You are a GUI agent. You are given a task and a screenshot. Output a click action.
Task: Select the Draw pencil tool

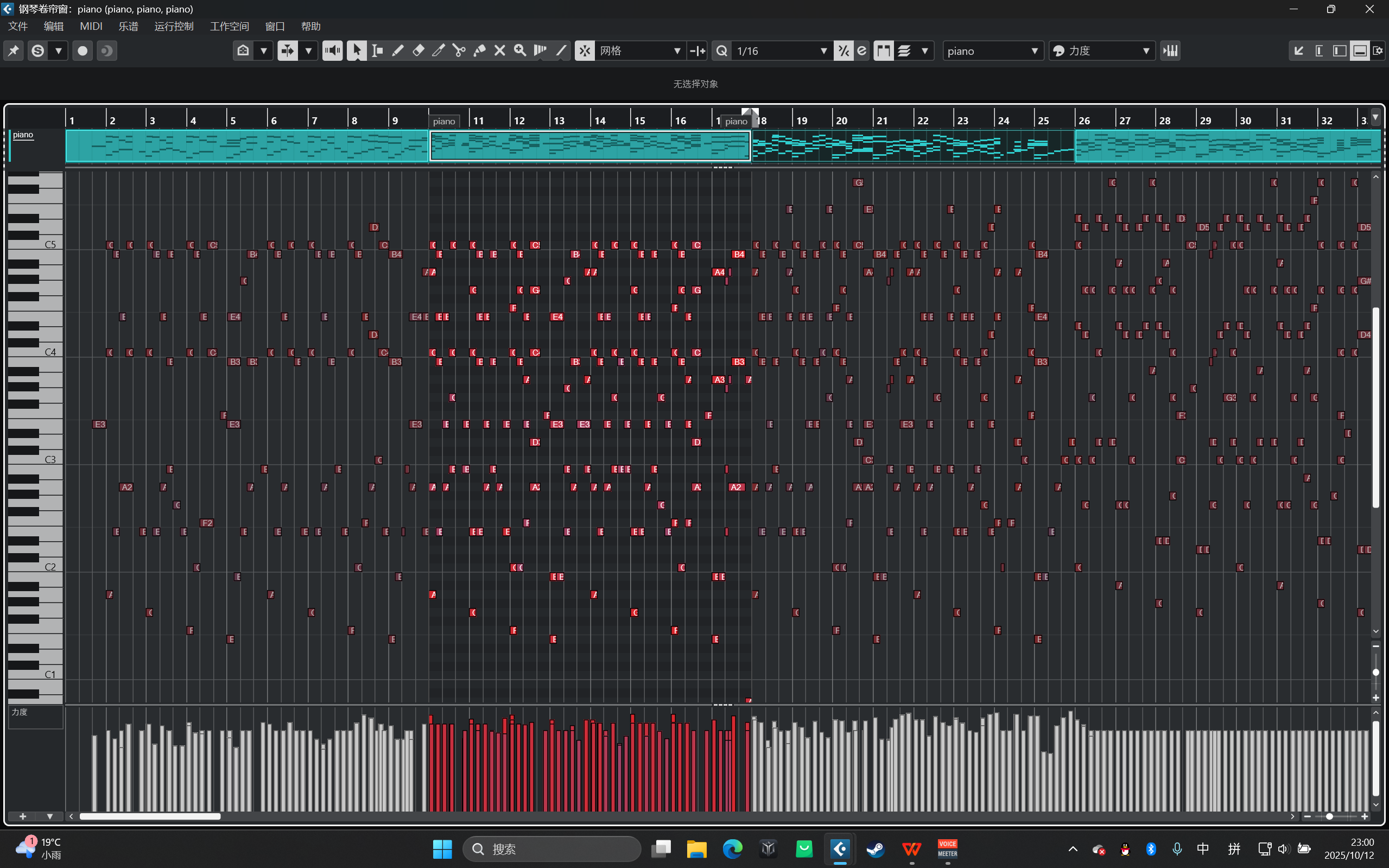click(x=397, y=50)
